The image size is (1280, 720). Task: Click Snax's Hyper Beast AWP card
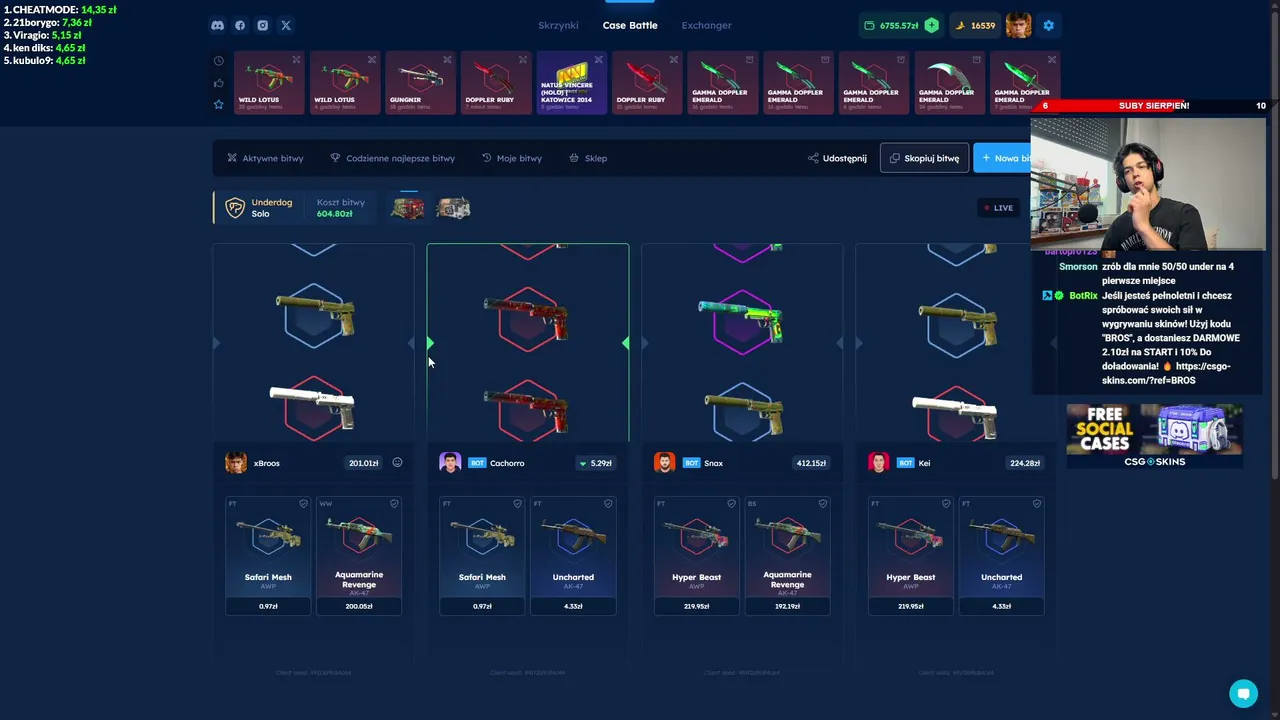tap(697, 555)
